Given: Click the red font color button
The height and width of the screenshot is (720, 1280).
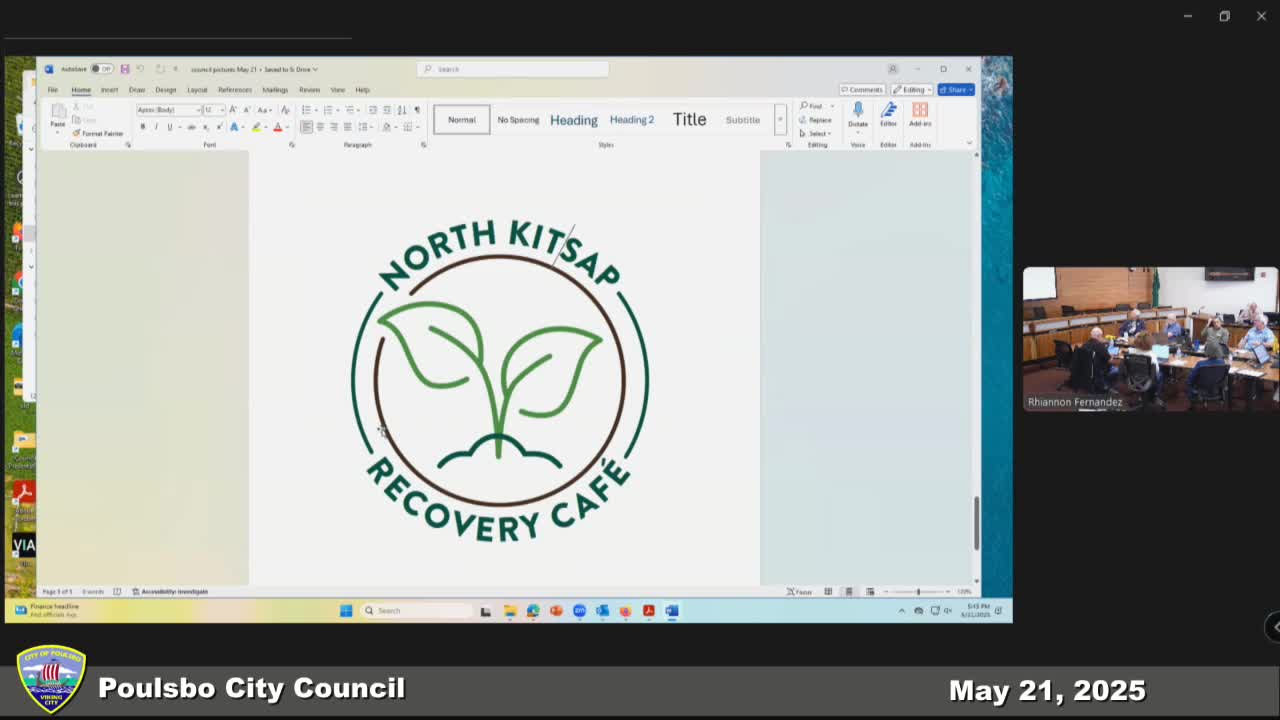Looking at the screenshot, I should 278,126.
